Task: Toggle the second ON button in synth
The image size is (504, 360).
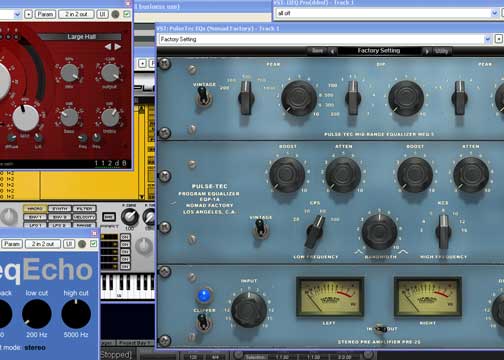Action: pyautogui.click(x=125, y=244)
